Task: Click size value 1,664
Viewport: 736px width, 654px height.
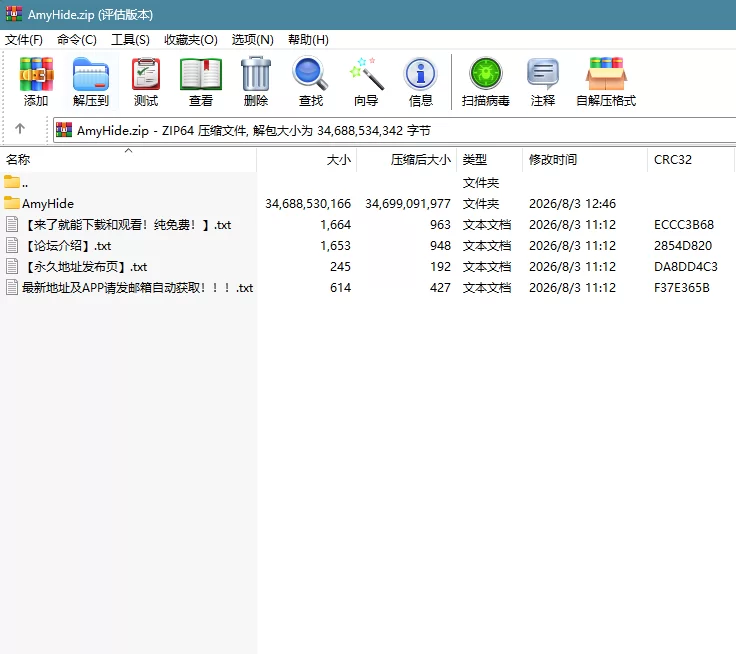Action: click(336, 225)
